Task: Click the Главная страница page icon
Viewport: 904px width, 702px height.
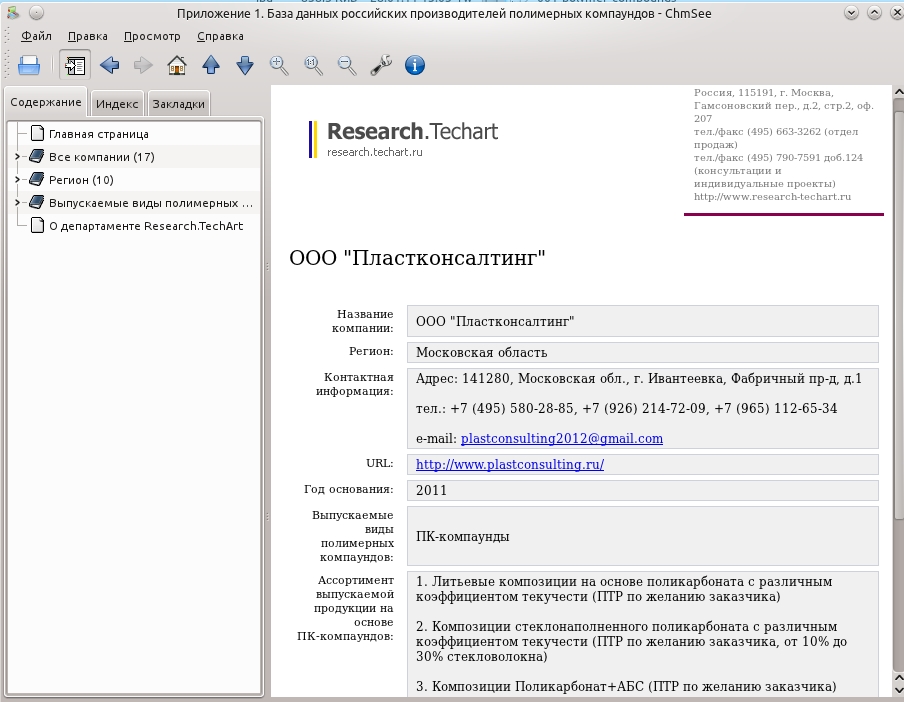Action: [37, 134]
